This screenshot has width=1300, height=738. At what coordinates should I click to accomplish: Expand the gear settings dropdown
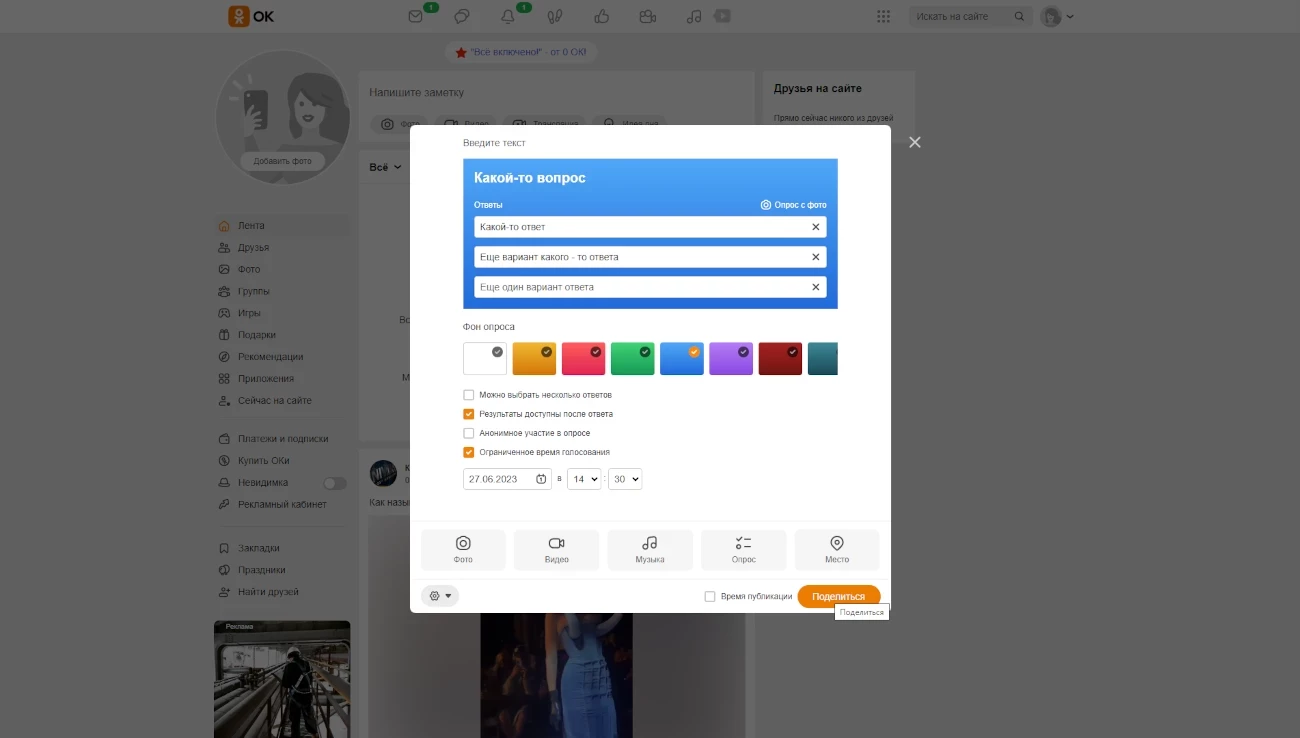pos(440,596)
